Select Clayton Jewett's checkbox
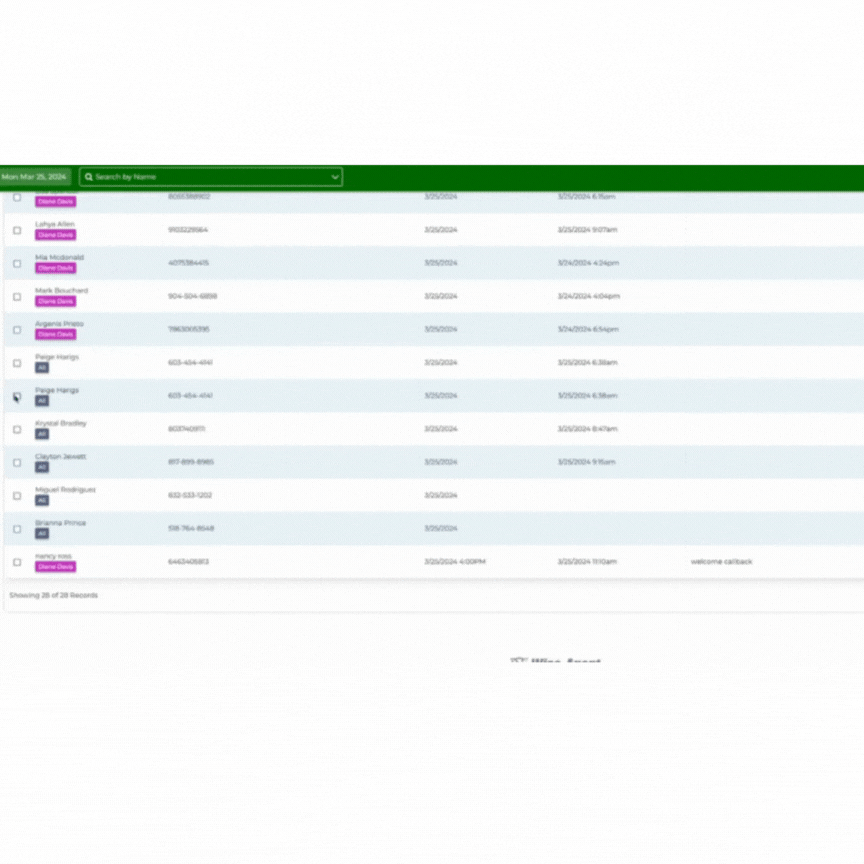 [x=16, y=462]
